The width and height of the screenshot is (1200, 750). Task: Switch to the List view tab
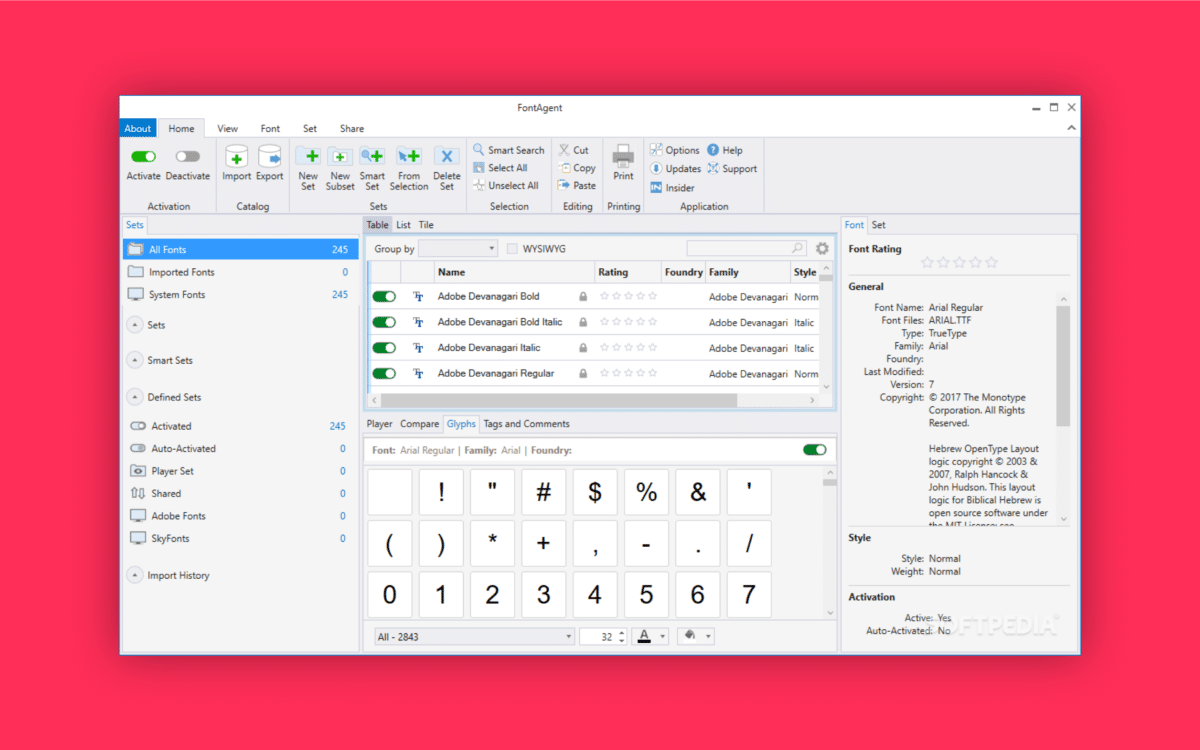[x=403, y=225]
